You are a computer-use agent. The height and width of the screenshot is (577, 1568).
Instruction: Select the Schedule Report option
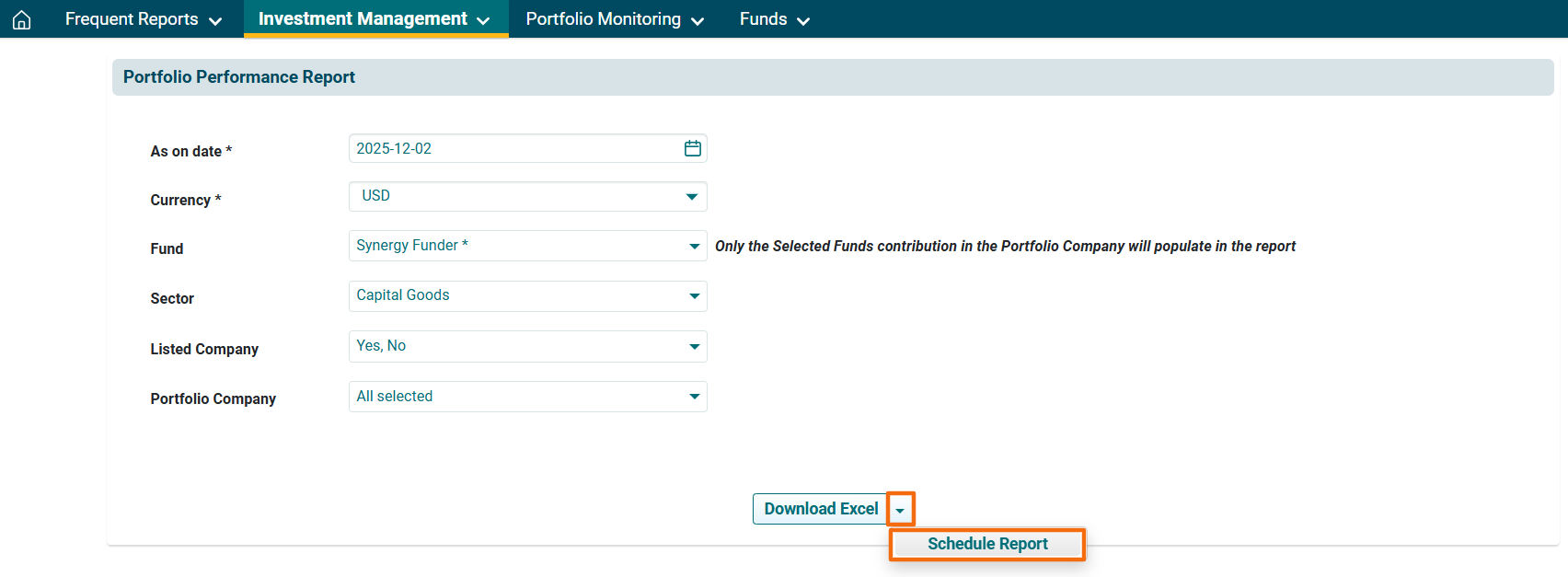[x=987, y=544]
